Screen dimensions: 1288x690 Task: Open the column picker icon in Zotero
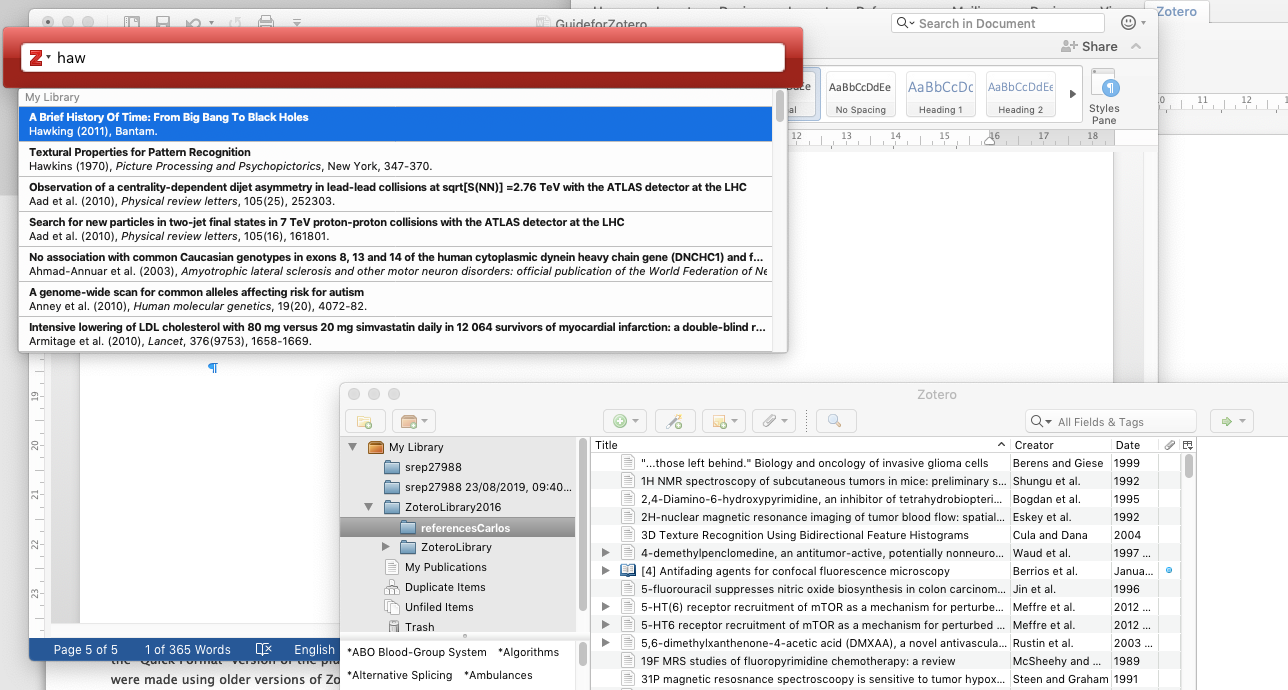[1187, 445]
